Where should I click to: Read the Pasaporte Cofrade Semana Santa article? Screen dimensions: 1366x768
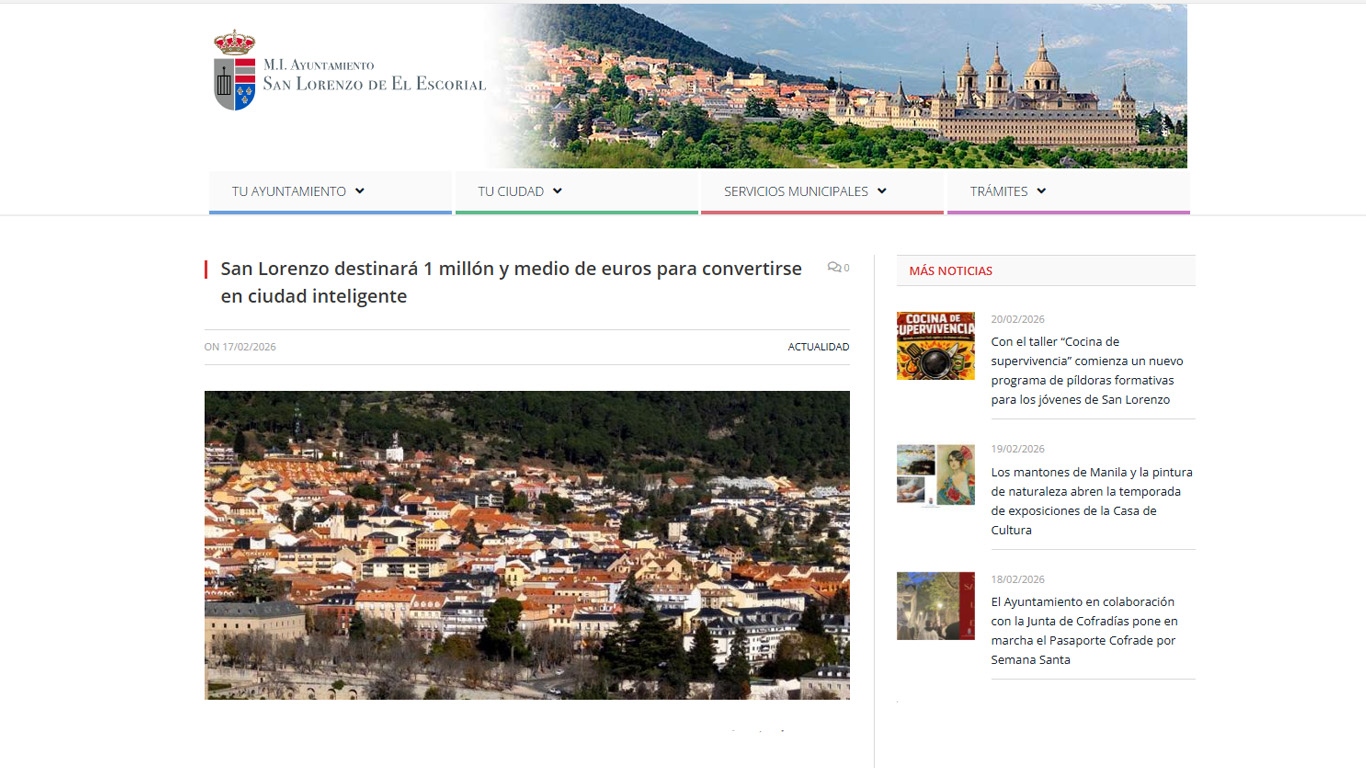[1083, 631]
